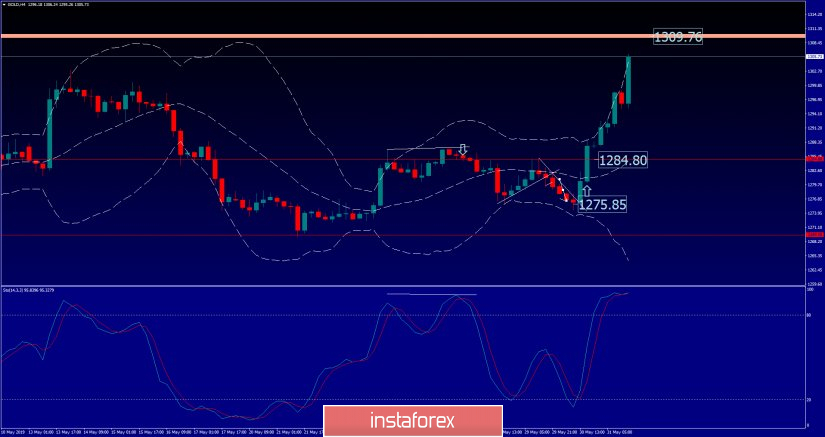This screenshot has height=437, width=825.
Task: Click the 31 May 05:00 time label
Action: click(619, 432)
